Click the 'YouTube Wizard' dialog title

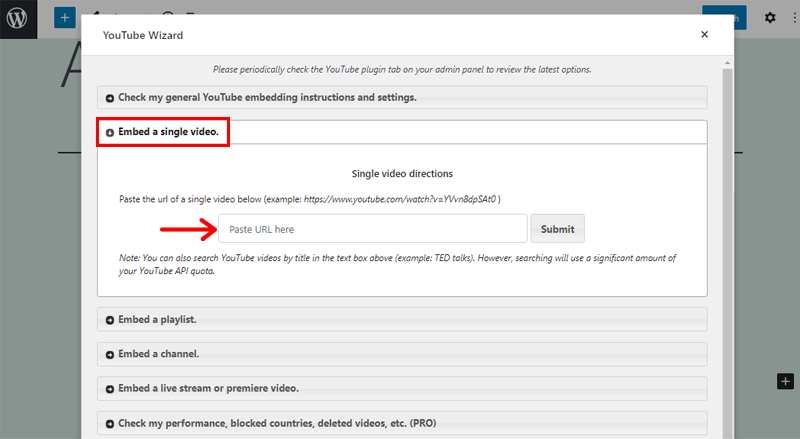[143, 35]
